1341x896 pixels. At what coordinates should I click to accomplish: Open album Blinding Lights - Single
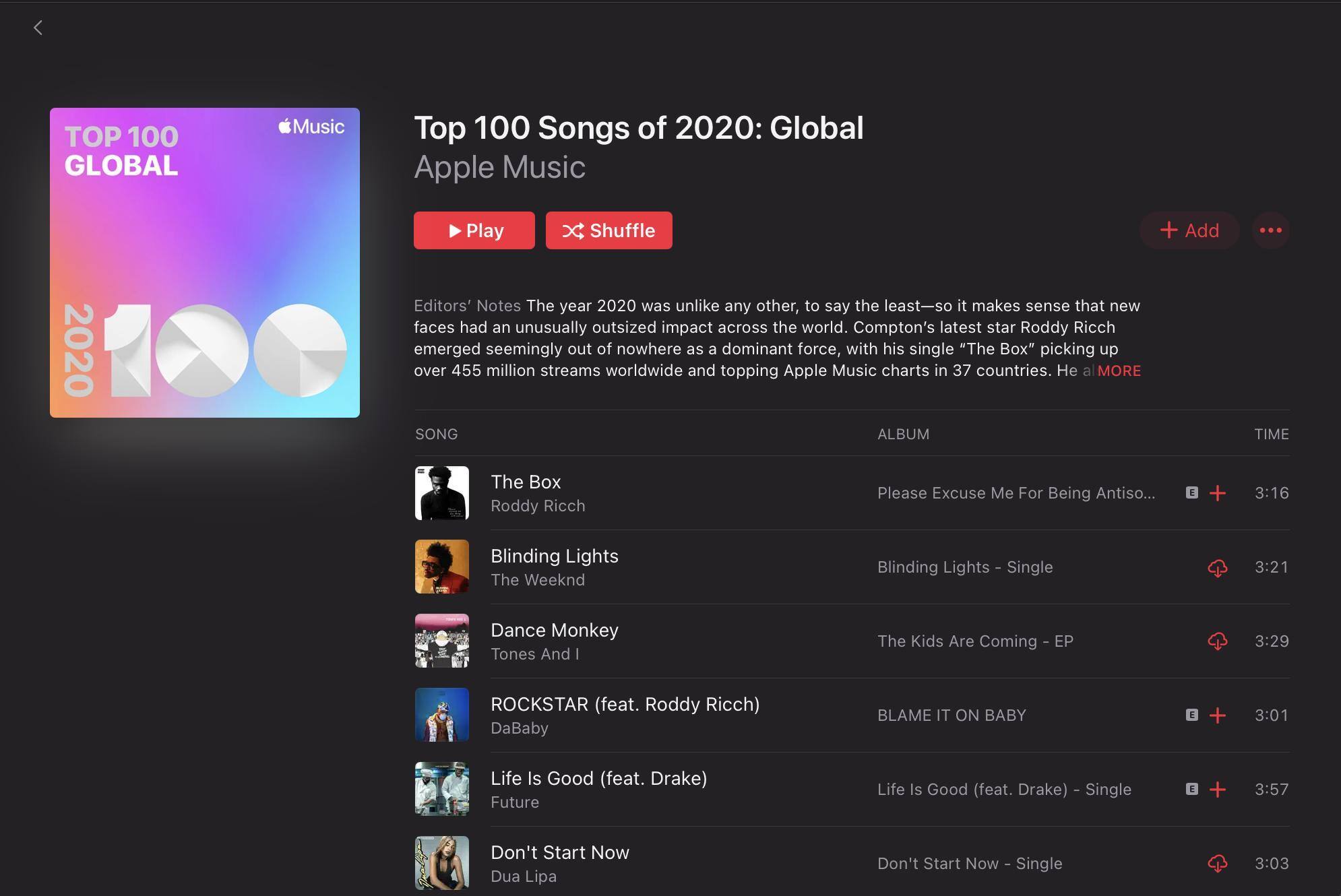click(964, 567)
